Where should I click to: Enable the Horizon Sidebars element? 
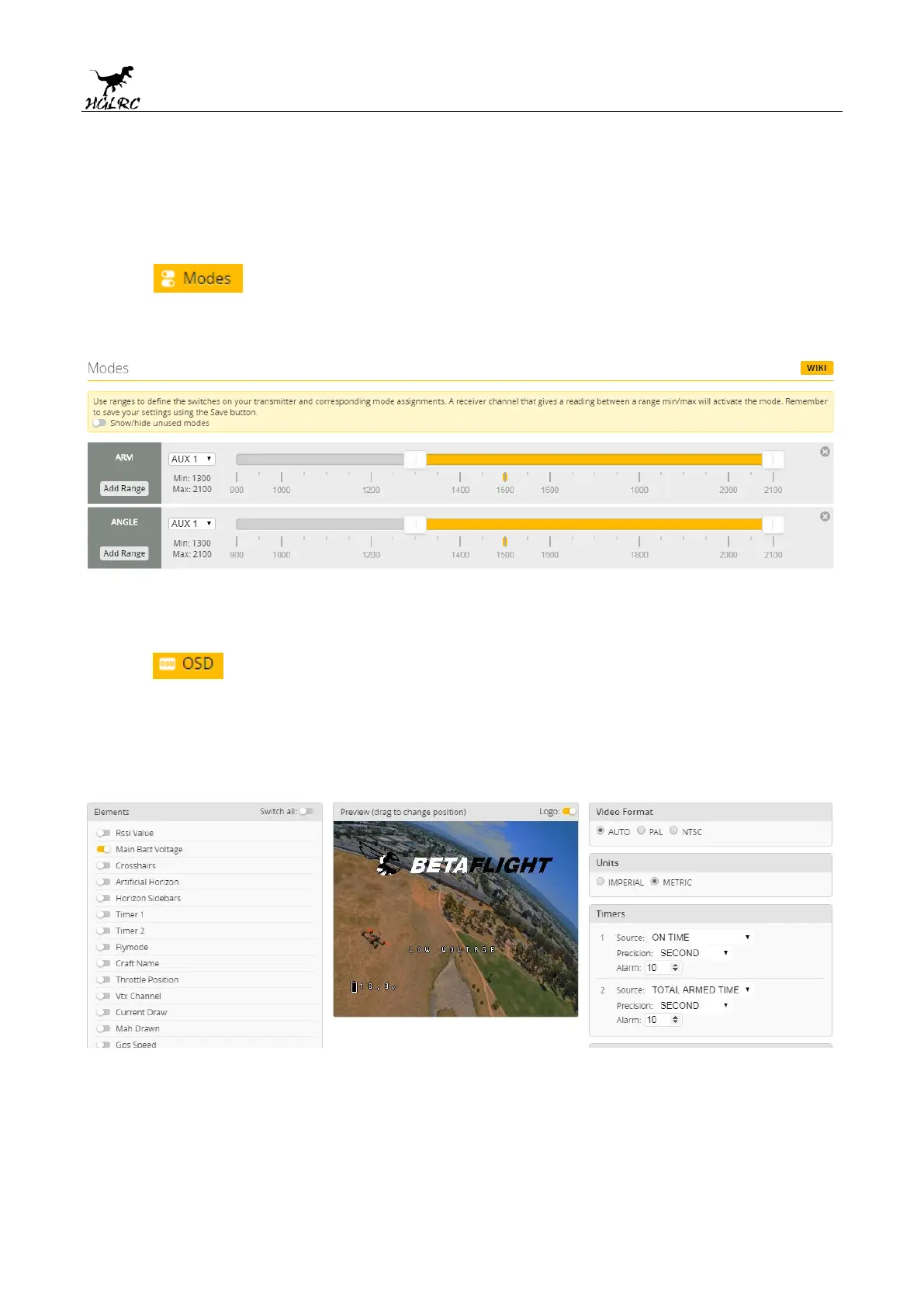(x=103, y=898)
